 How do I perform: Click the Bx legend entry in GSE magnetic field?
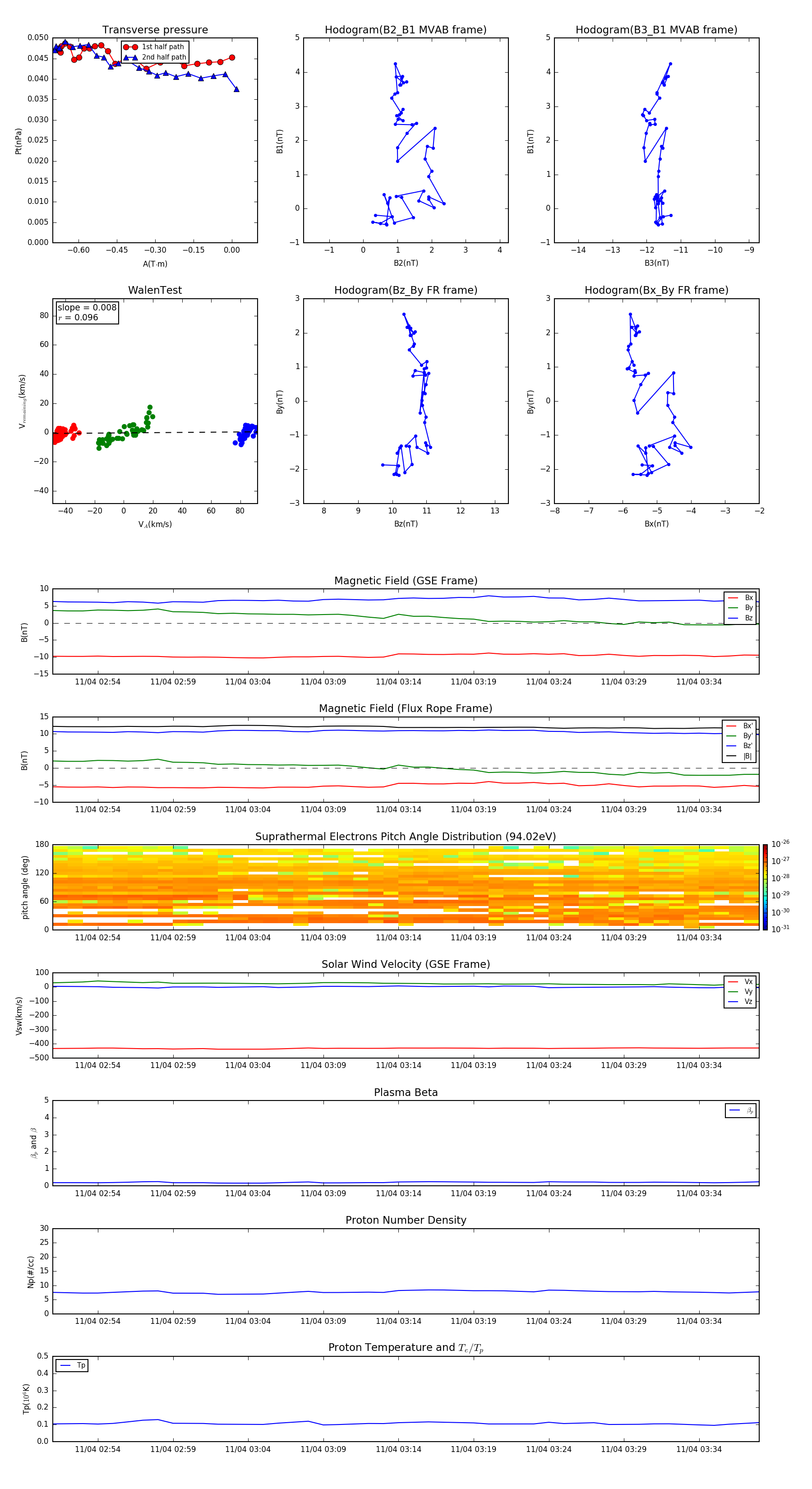click(740, 598)
